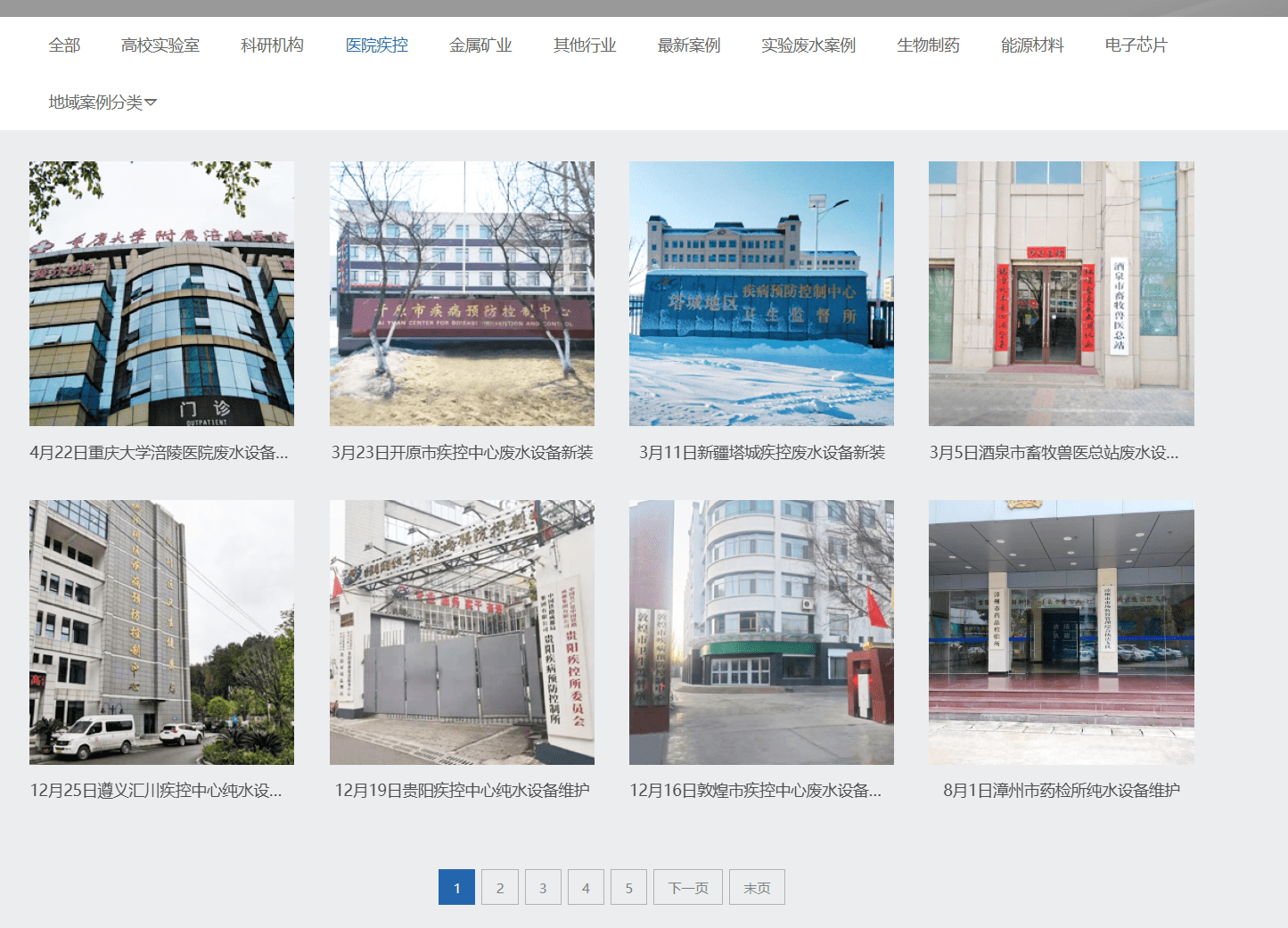This screenshot has height=928, width=1288.
Task: Open the 实验废水案例 category
Action: 808,45
